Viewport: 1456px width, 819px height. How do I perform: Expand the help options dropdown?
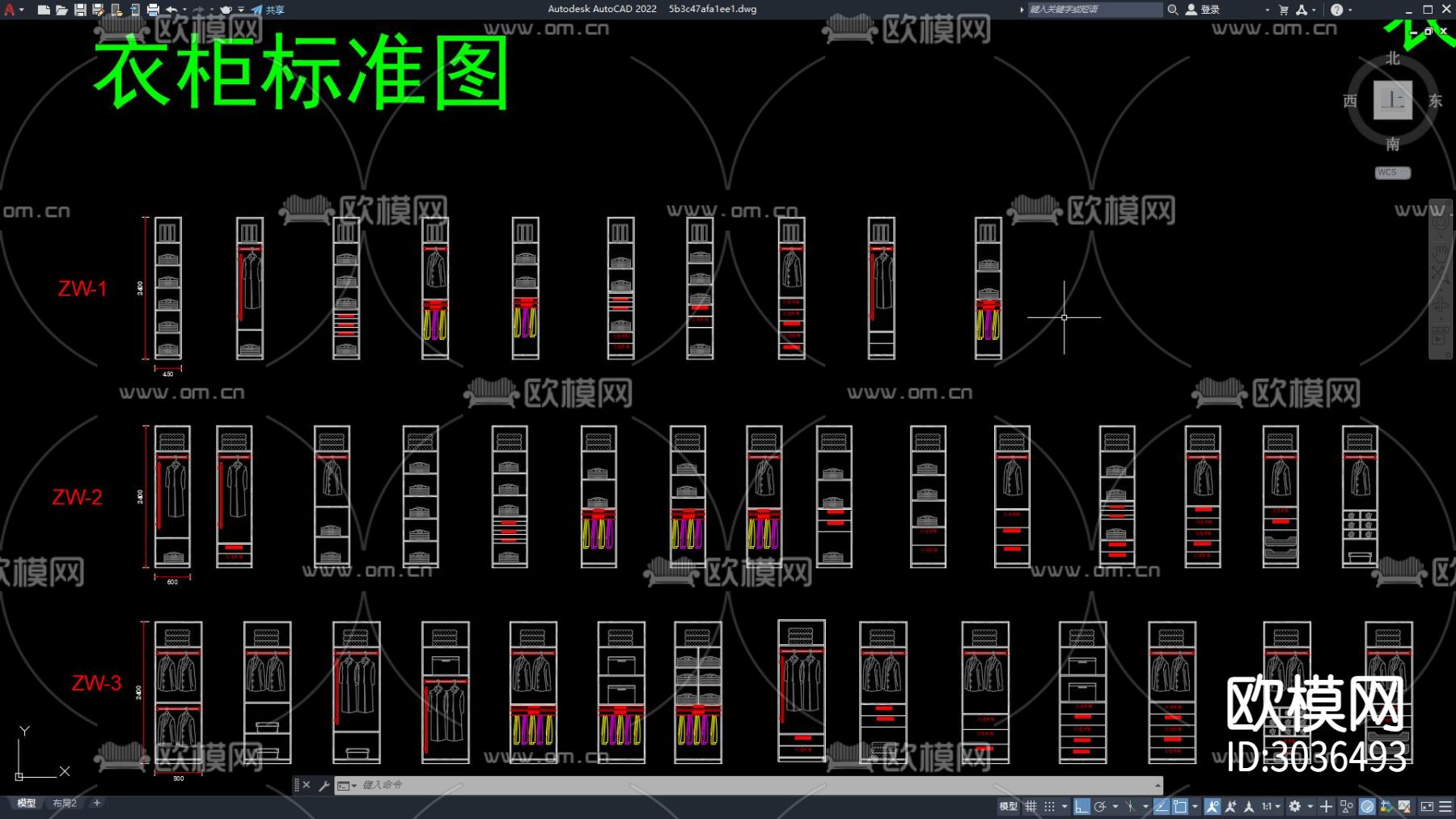1350,10
